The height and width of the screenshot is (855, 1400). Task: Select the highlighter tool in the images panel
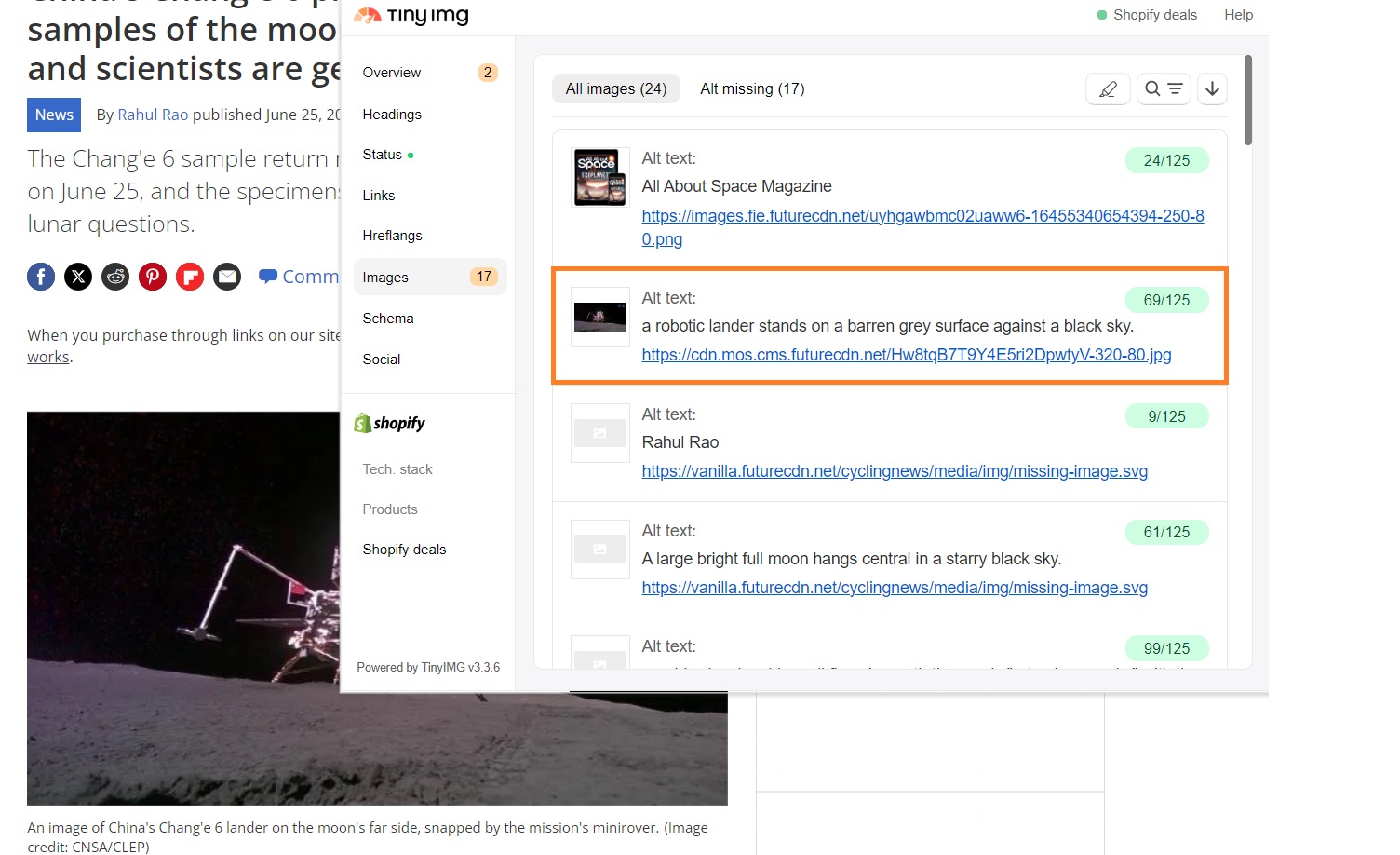[x=1107, y=88]
